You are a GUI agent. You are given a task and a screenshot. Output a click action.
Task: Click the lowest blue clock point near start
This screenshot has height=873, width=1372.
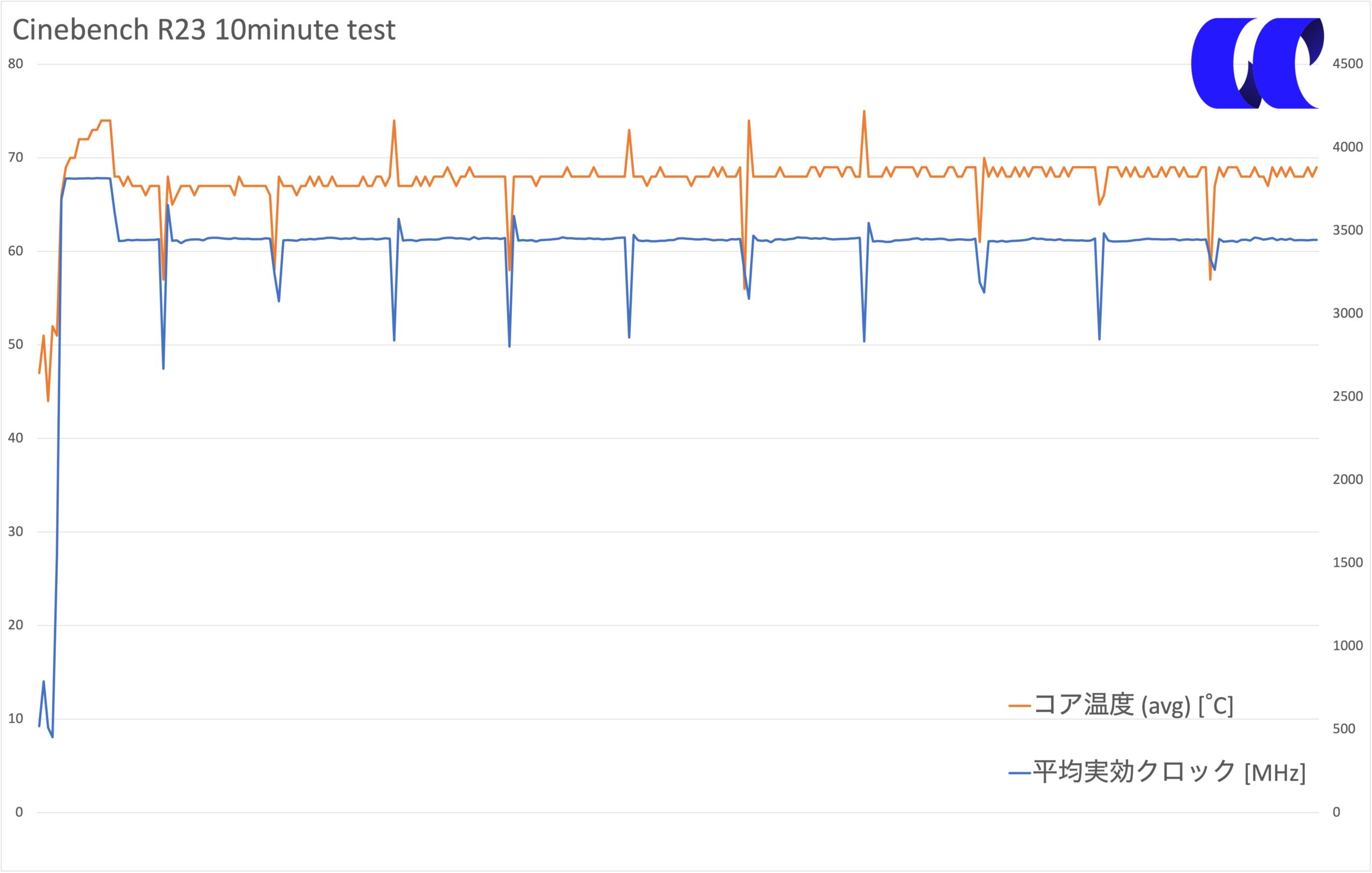53,737
